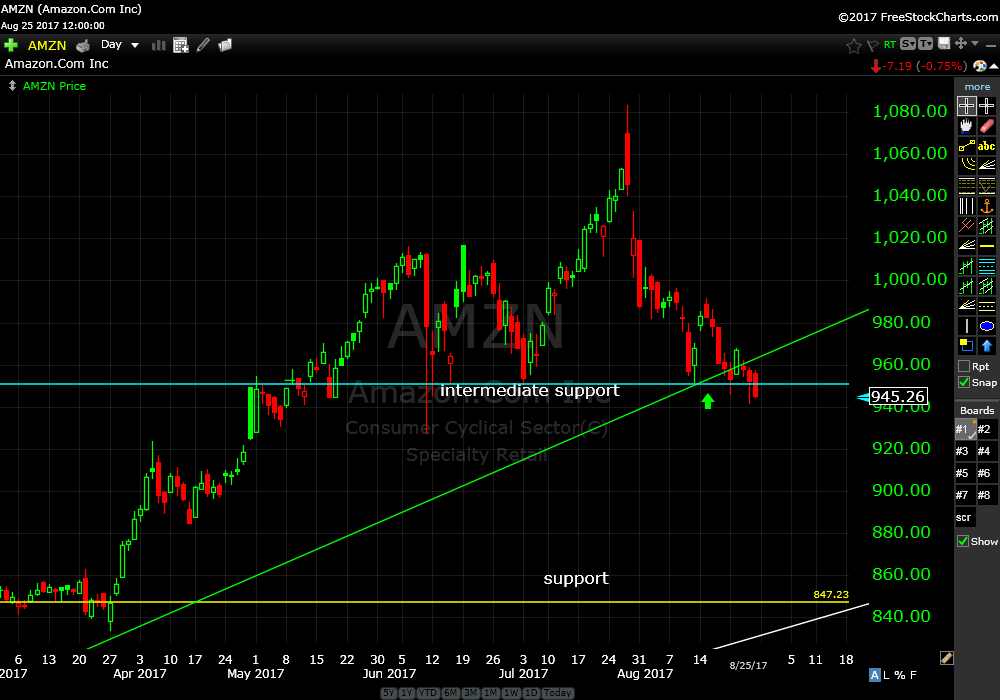Expand the more drawing tools panel
The width and height of the screenshot is (1000, 700).
[977, 87]
